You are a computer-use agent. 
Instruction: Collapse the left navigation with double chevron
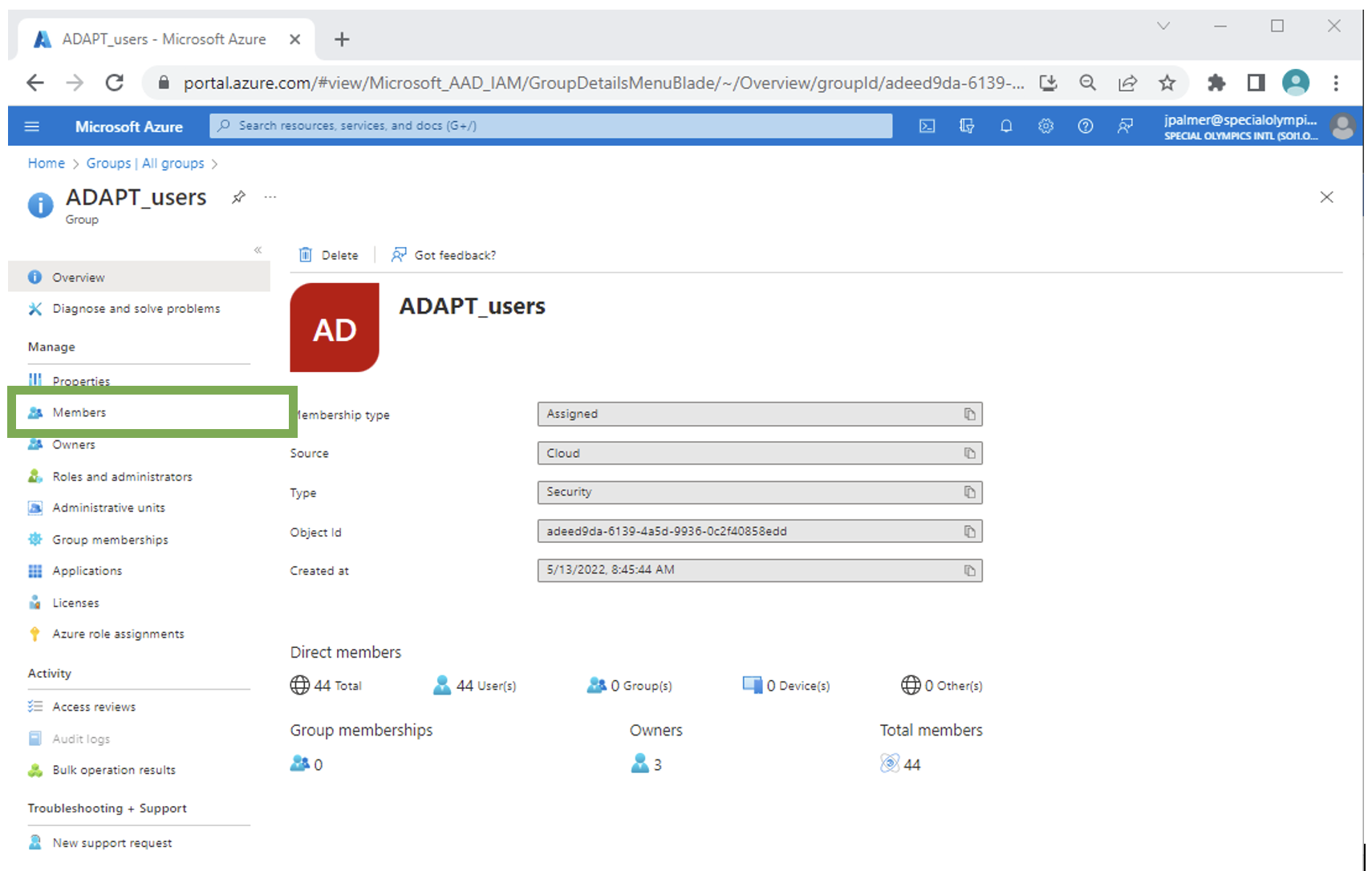coord(258,250)
